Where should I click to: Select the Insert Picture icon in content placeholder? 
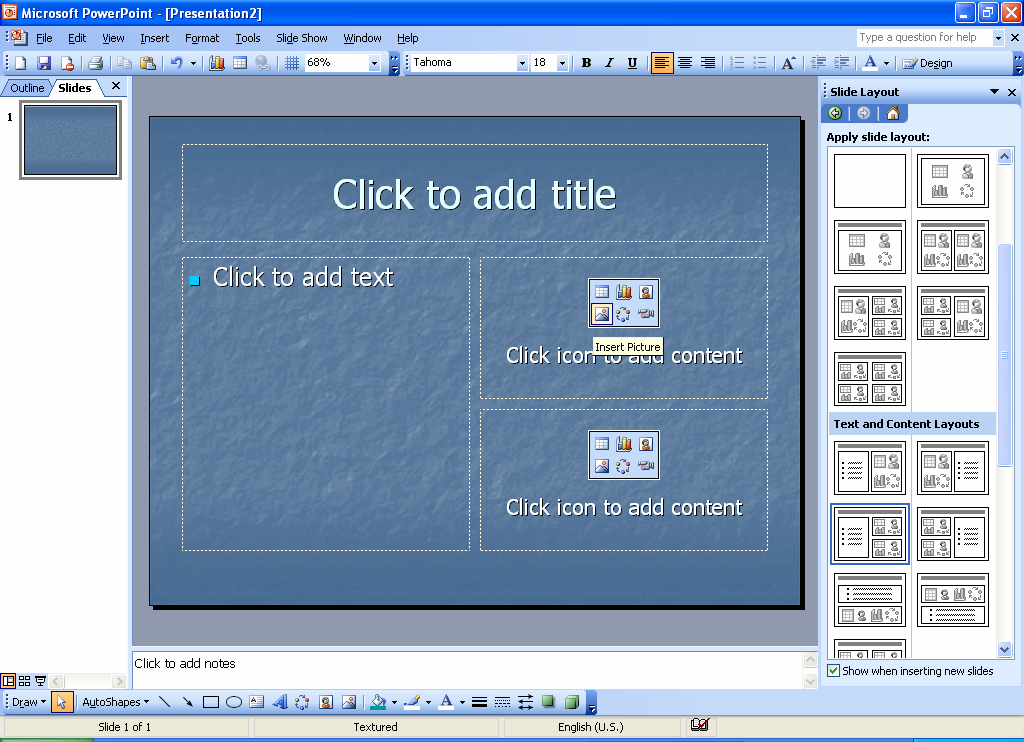pos(602,313)
